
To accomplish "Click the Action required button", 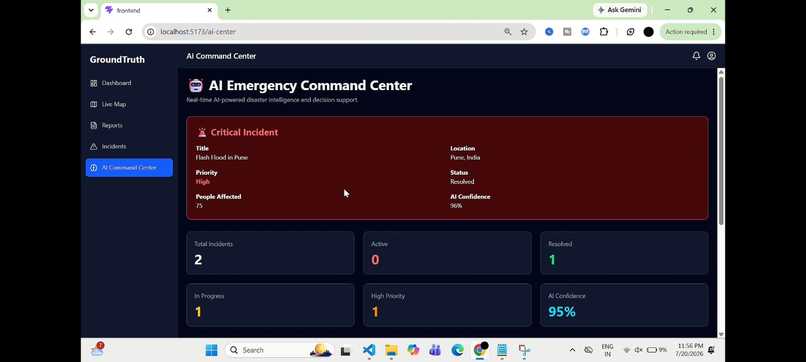I will (690, 32).
